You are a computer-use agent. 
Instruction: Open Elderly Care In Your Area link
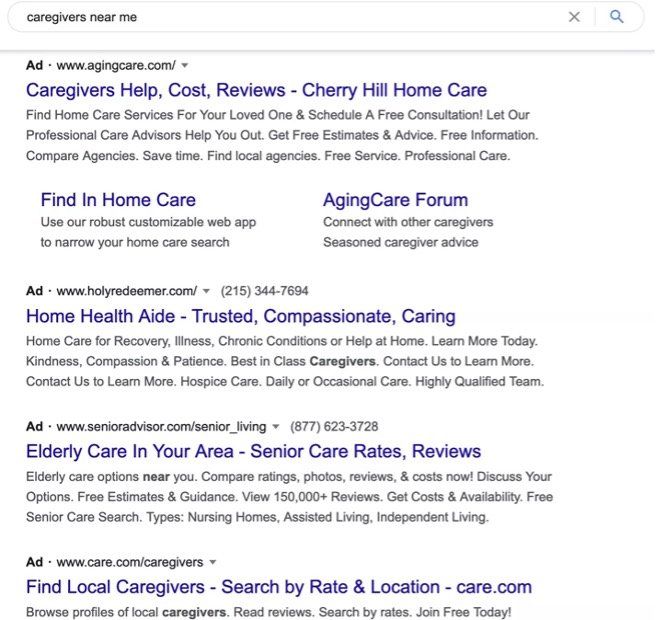(x=254, y=451)
